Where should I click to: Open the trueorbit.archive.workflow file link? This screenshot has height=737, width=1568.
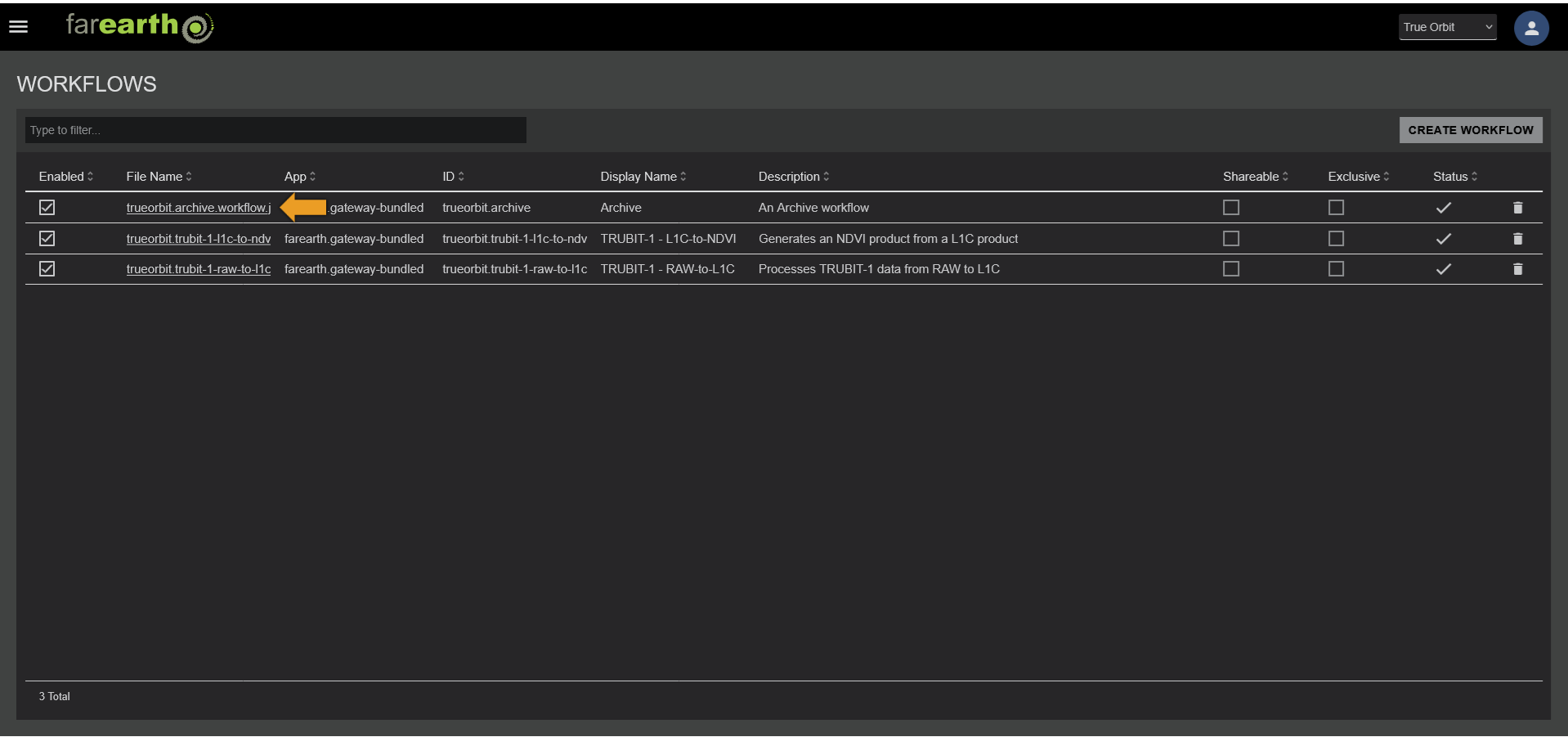tap(199, 208)
